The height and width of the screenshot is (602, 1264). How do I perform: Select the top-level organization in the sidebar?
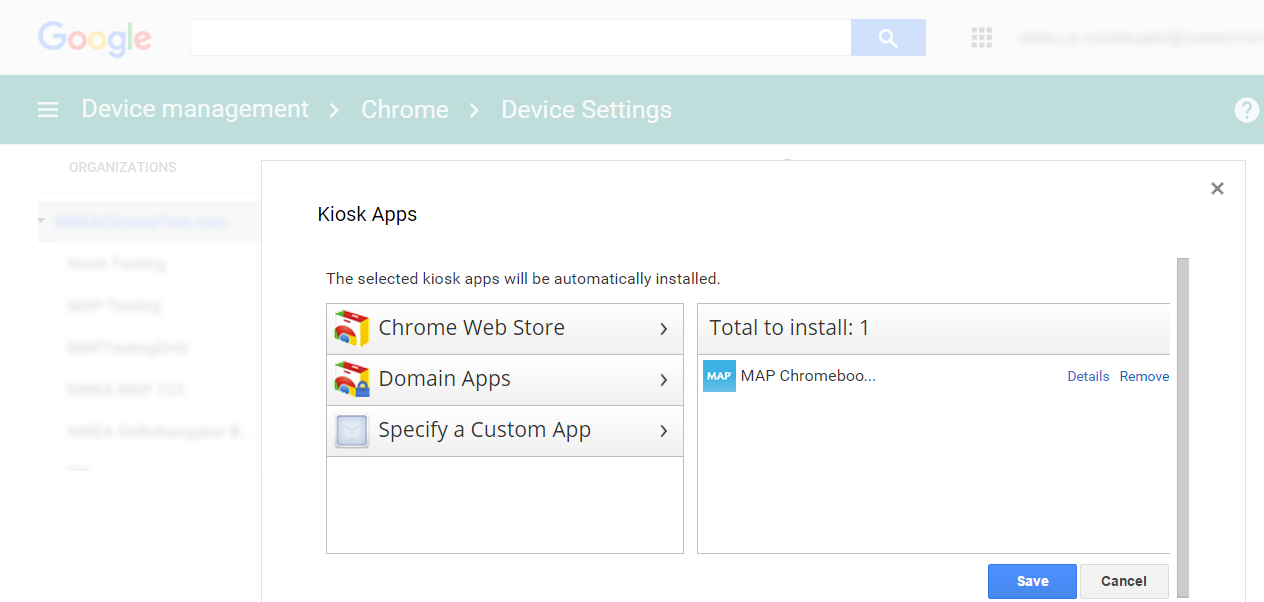(x=141, y=222)
